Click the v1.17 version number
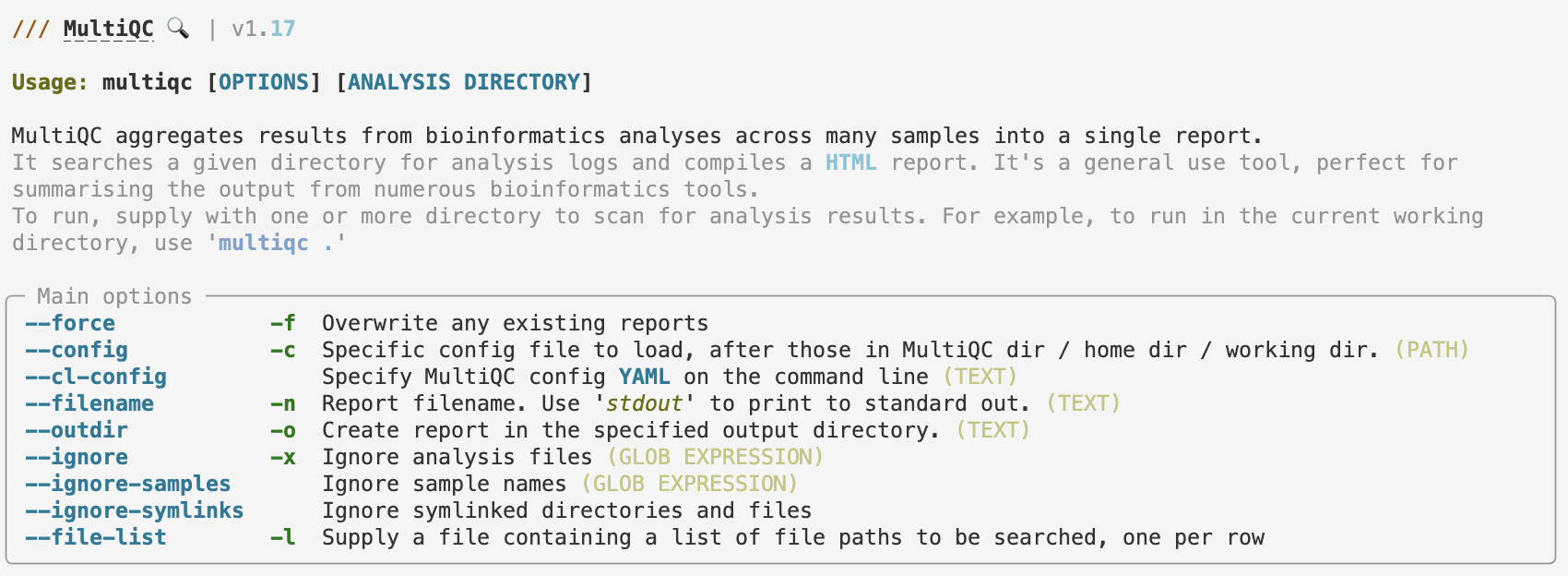 tap(264, 30)
